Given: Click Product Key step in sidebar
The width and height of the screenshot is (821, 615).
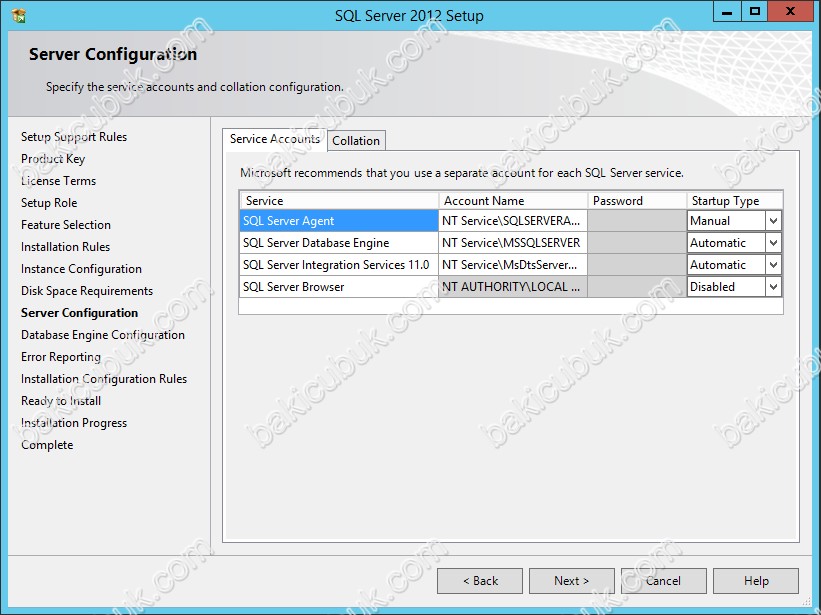Looking at the screenshot, I should point(53,159).
